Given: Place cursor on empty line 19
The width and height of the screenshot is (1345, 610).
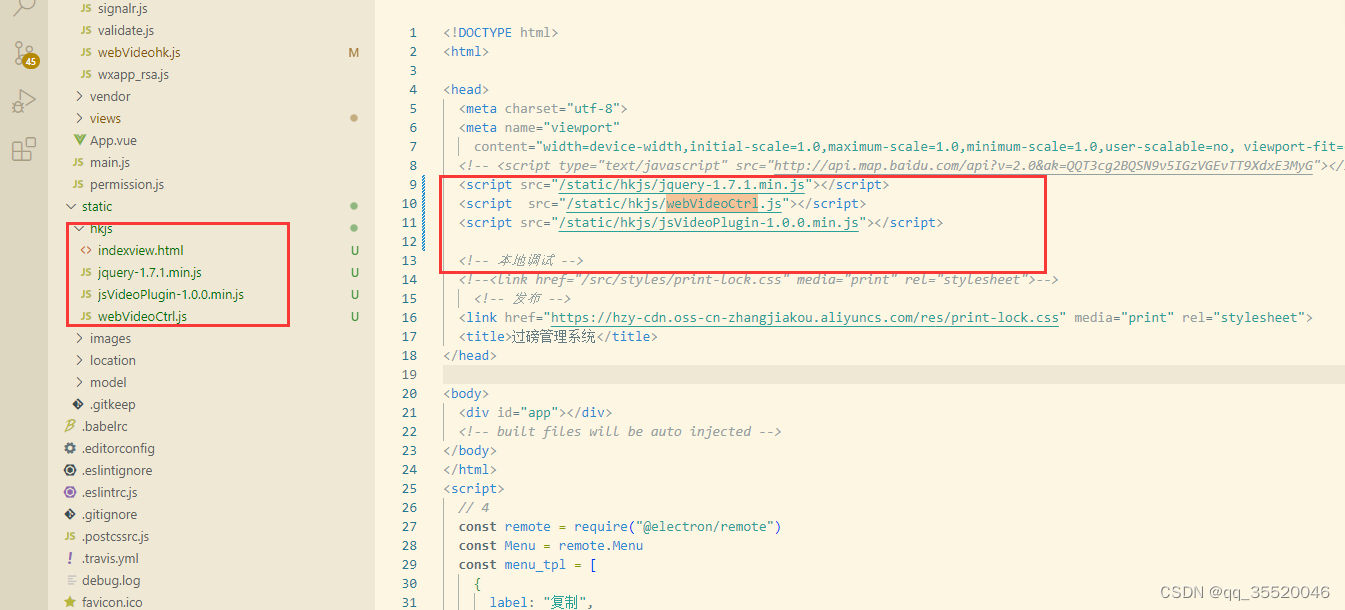Looking at the screenshot, I should (892, 374).
